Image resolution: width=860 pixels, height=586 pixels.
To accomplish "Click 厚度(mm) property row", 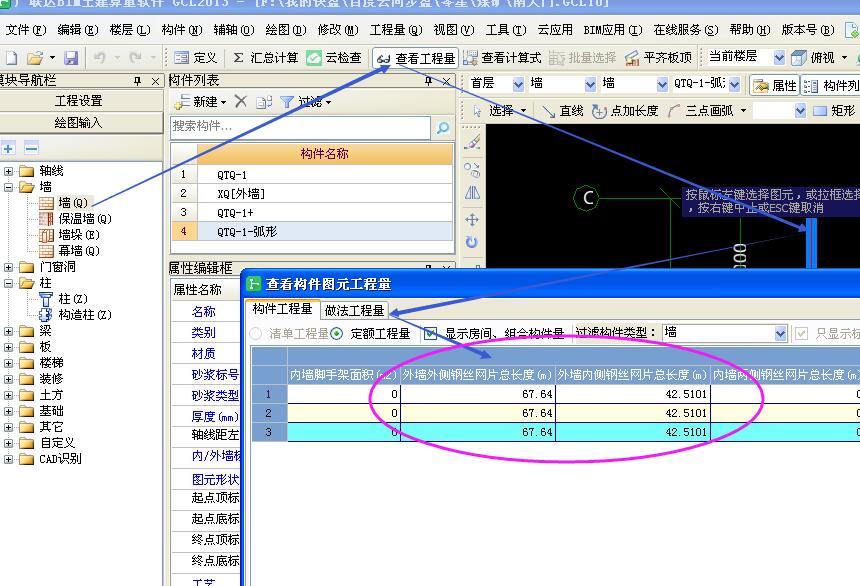I will click(206, 416).
